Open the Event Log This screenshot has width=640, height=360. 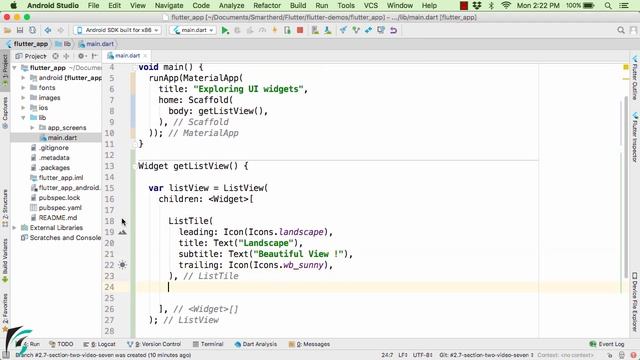click(607, 344)
